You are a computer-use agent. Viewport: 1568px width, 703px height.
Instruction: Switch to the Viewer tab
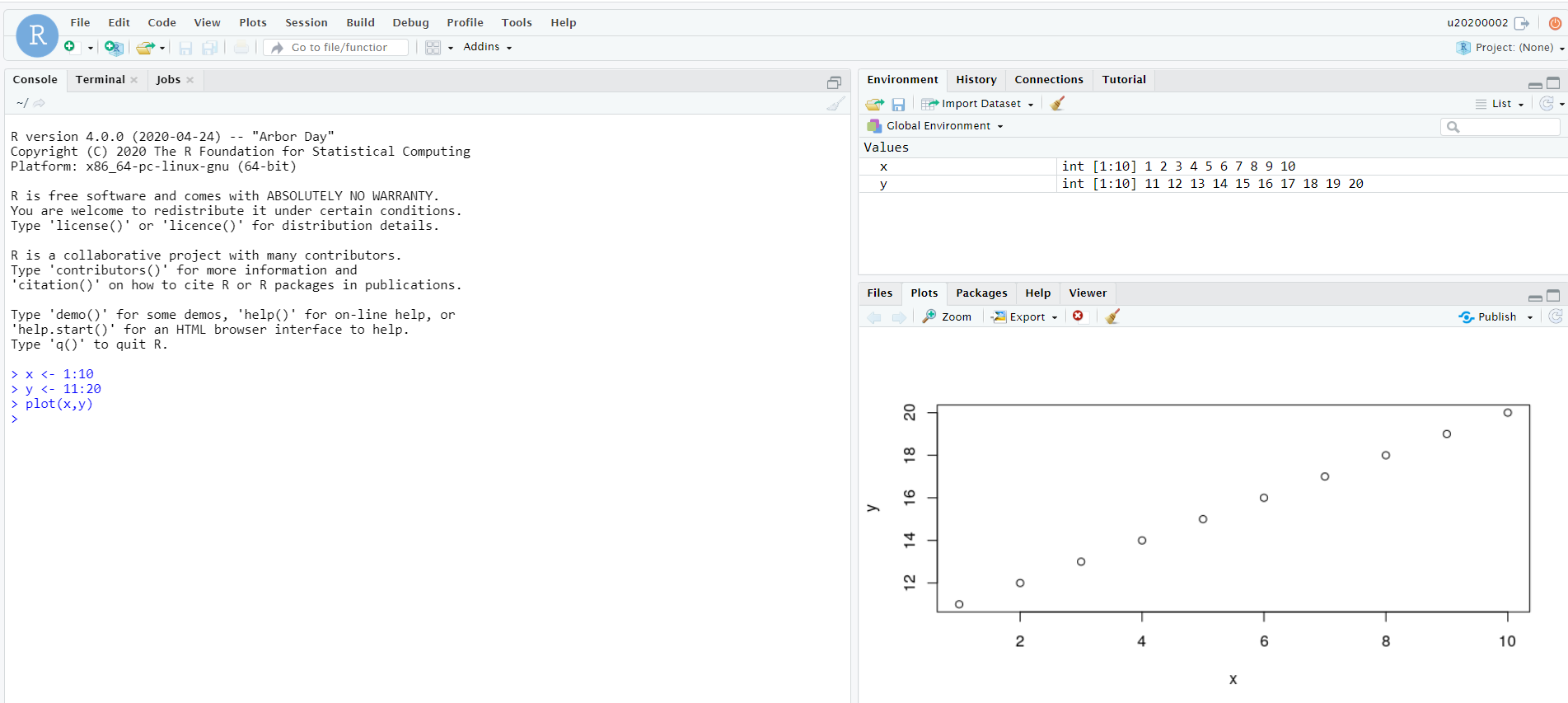click(x=1088, y=293)
